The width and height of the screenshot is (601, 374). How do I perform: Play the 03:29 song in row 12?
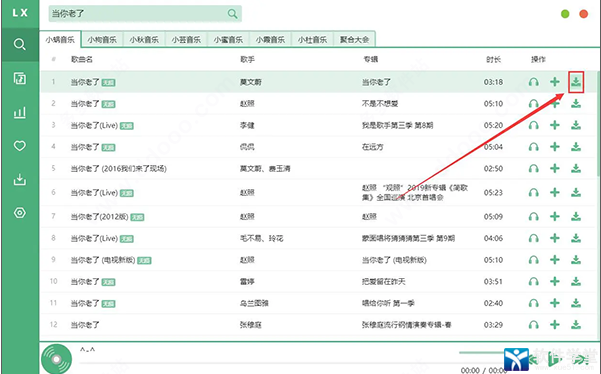[x=533, y=325]
